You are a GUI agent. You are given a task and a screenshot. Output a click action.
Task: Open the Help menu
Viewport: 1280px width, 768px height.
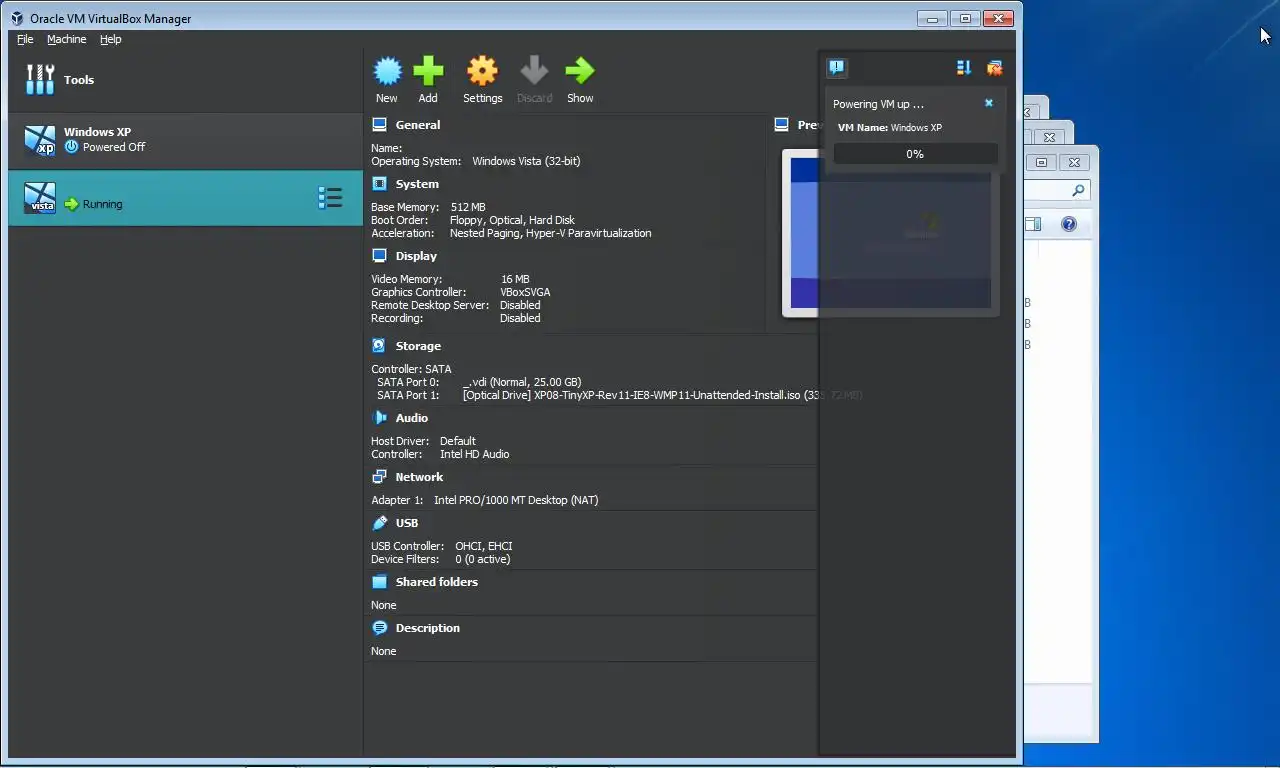coord(110,39)
